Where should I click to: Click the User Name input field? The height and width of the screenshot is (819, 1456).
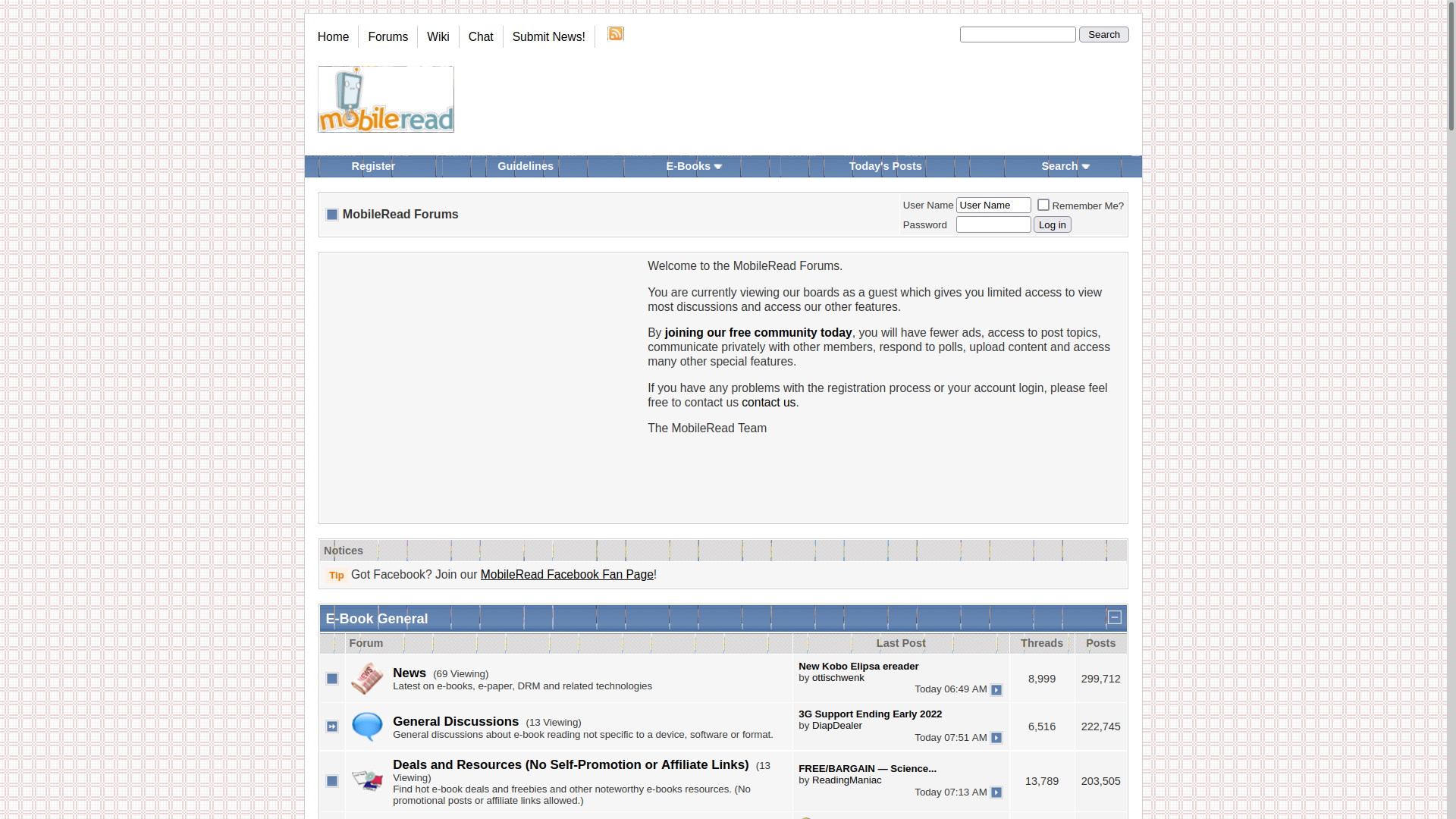pyautogui.click(x=993, y=205)
